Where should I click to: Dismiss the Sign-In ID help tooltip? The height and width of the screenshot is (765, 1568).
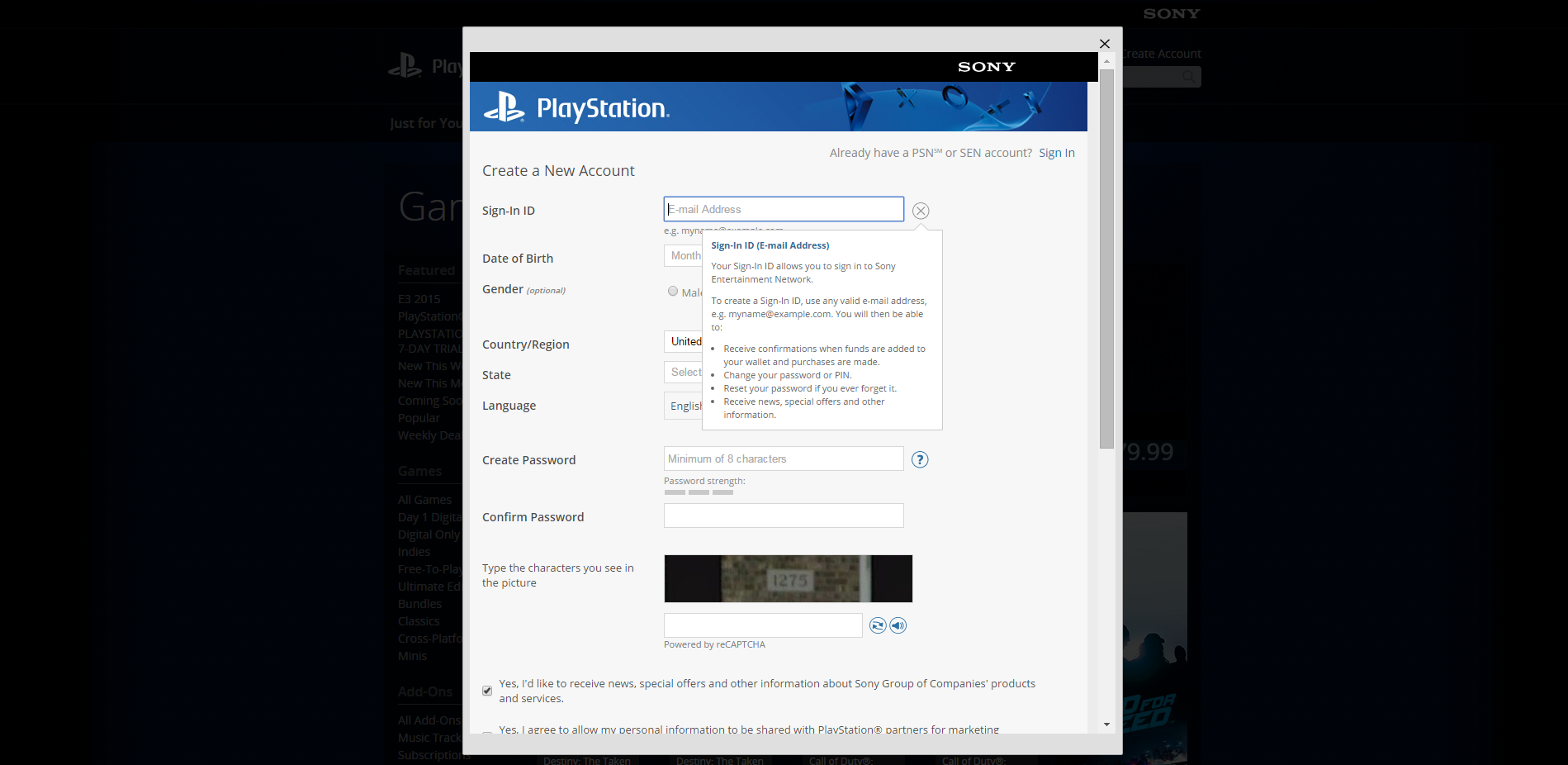coord(921,211)
